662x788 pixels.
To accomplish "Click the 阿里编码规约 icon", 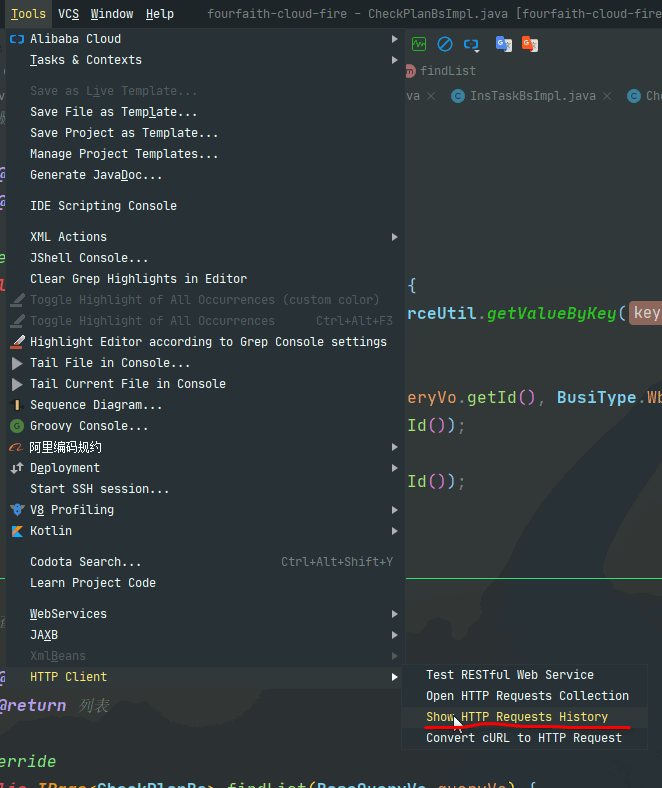I will coord(16,447).
